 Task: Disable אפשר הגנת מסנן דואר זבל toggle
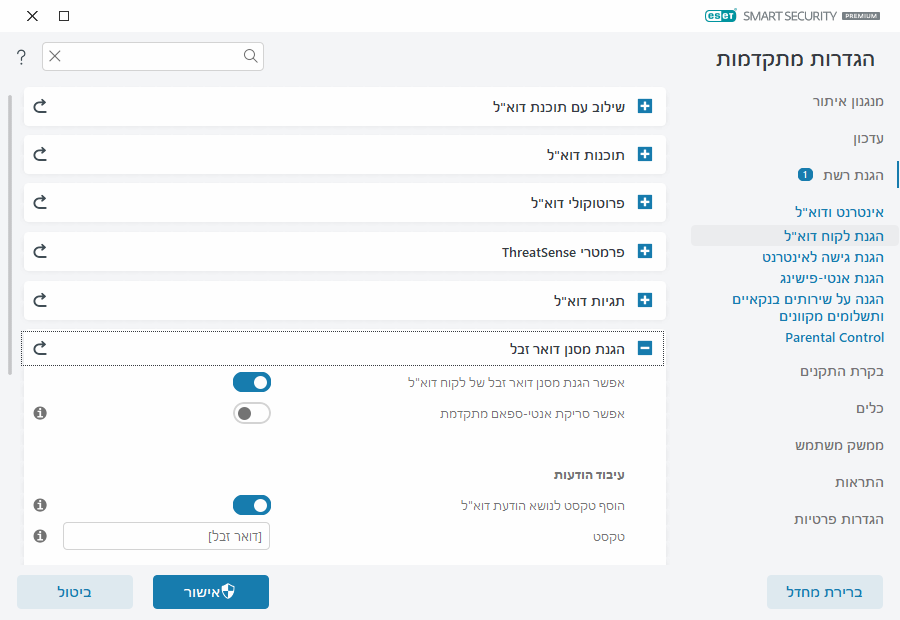[x=252, y=382]
